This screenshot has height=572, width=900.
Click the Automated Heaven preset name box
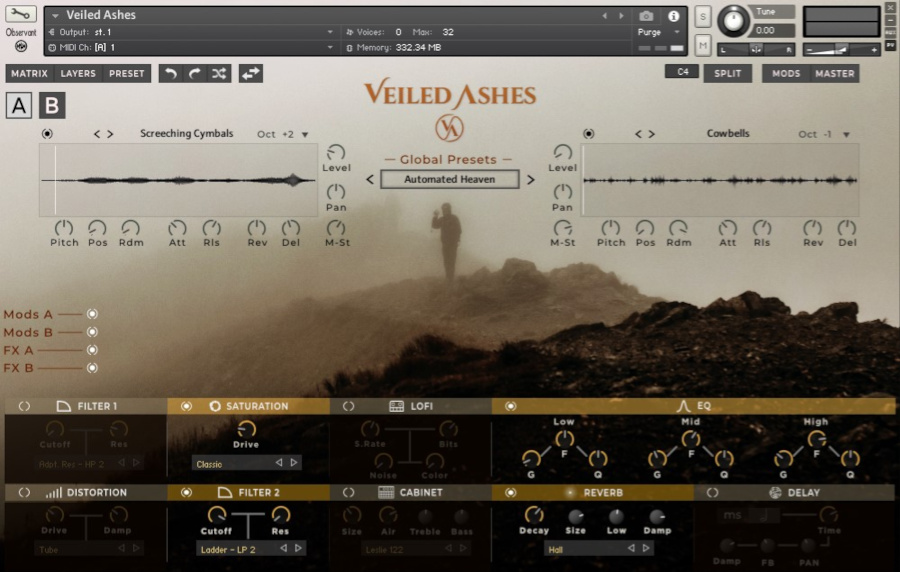pyautogui.click(x=449, y=180)
